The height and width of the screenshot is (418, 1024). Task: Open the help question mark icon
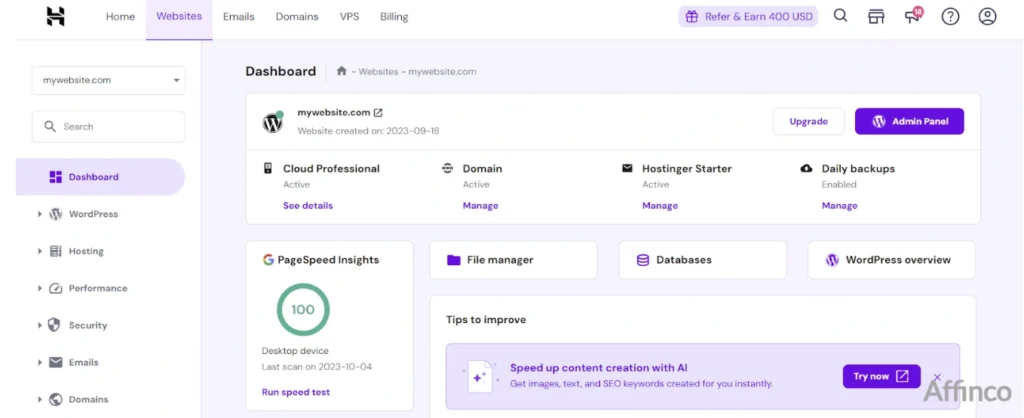click(x=950, y=17)
